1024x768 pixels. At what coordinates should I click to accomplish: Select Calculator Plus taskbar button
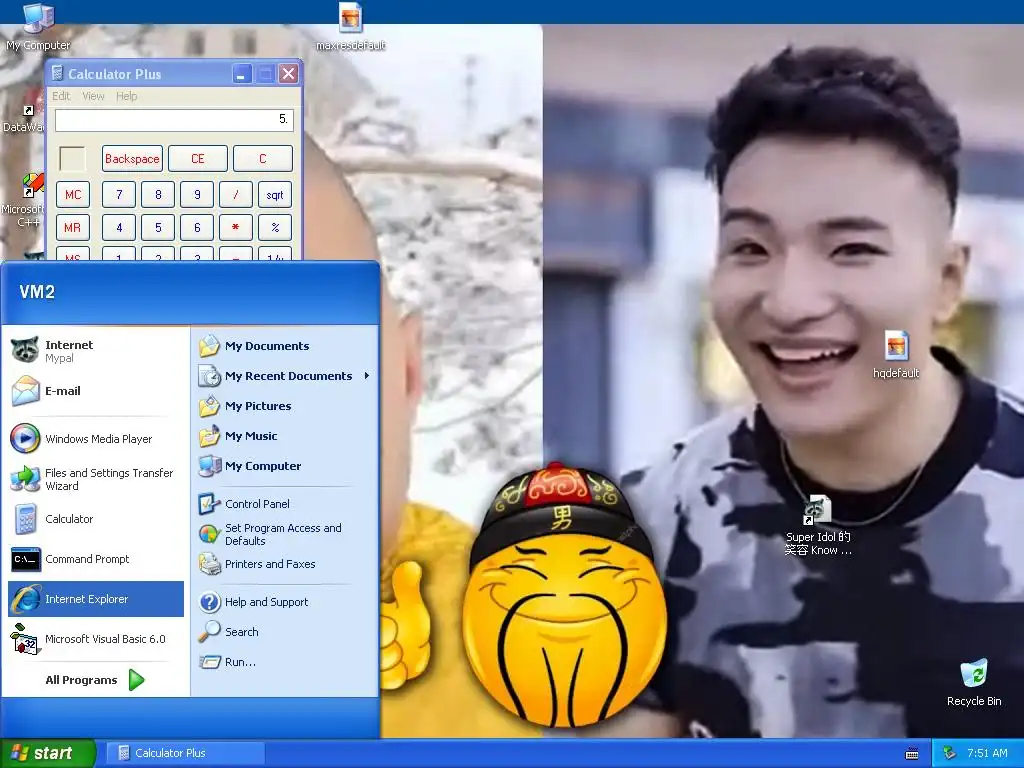(185, 753)
